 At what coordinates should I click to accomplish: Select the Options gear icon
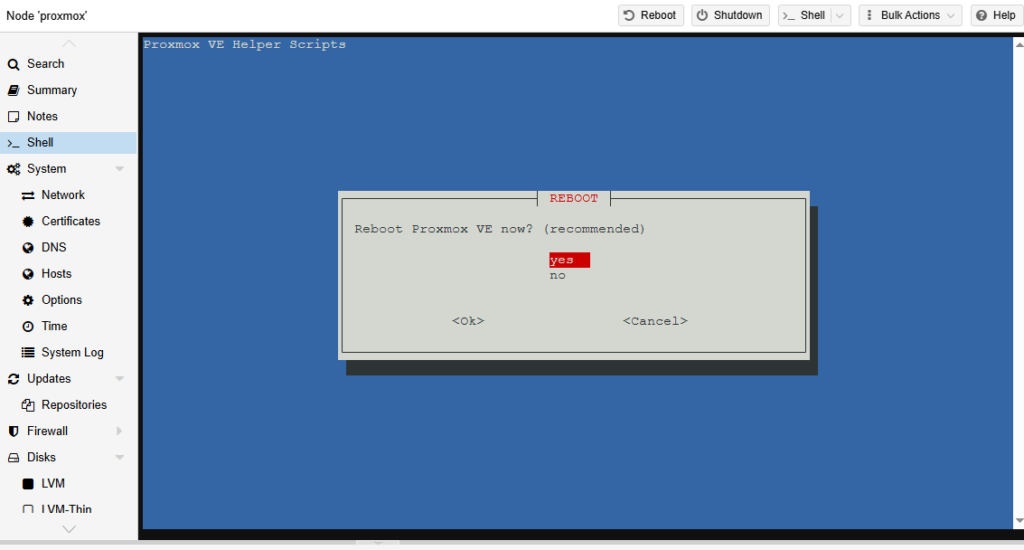[28, 300]
